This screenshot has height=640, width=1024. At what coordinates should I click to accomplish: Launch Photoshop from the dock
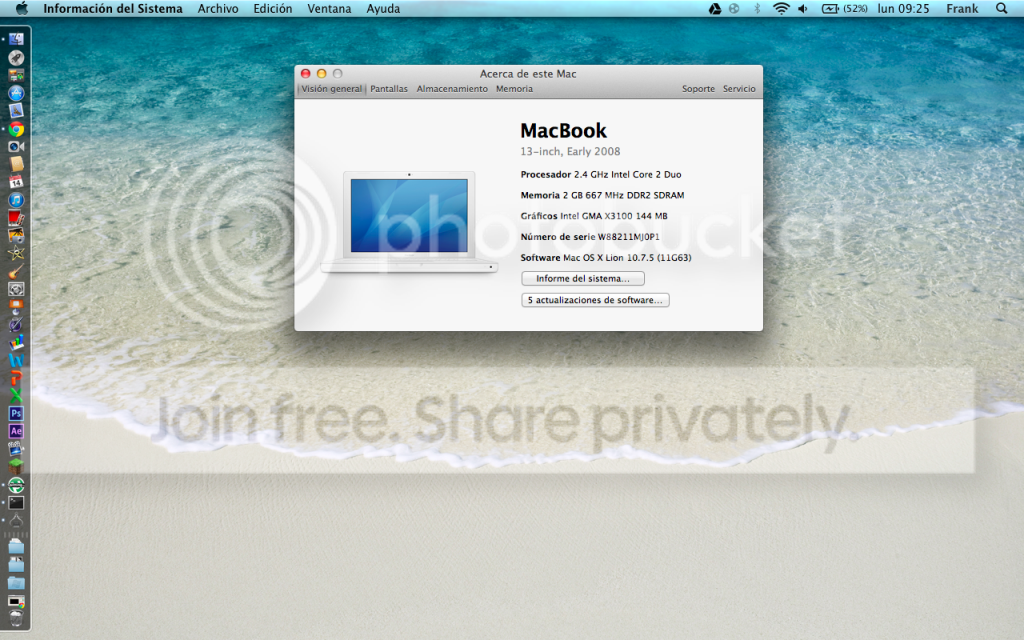click(16, 413)
